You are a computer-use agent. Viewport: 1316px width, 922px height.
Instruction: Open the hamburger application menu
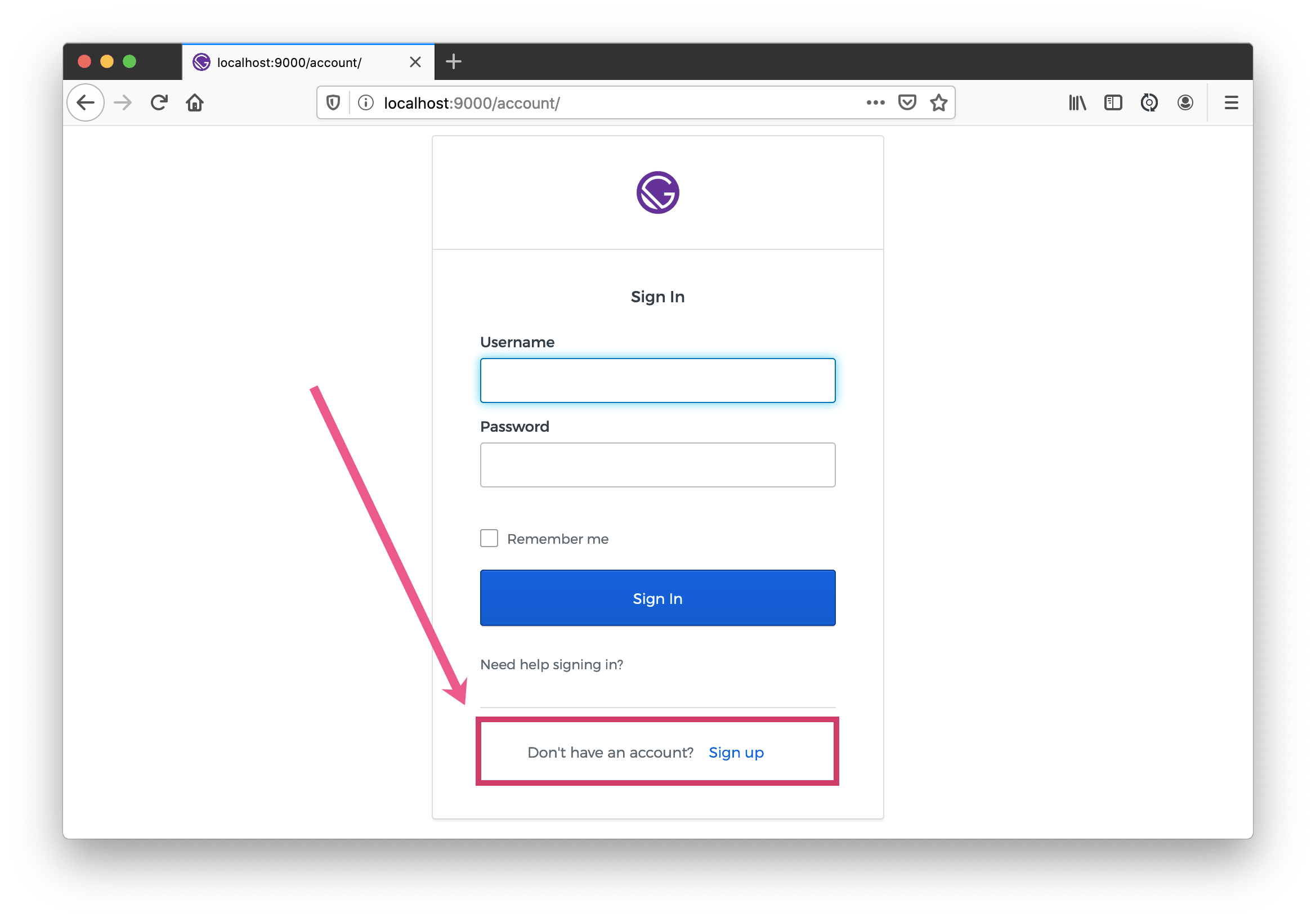pyautogui.click(x=1231, y=103)
